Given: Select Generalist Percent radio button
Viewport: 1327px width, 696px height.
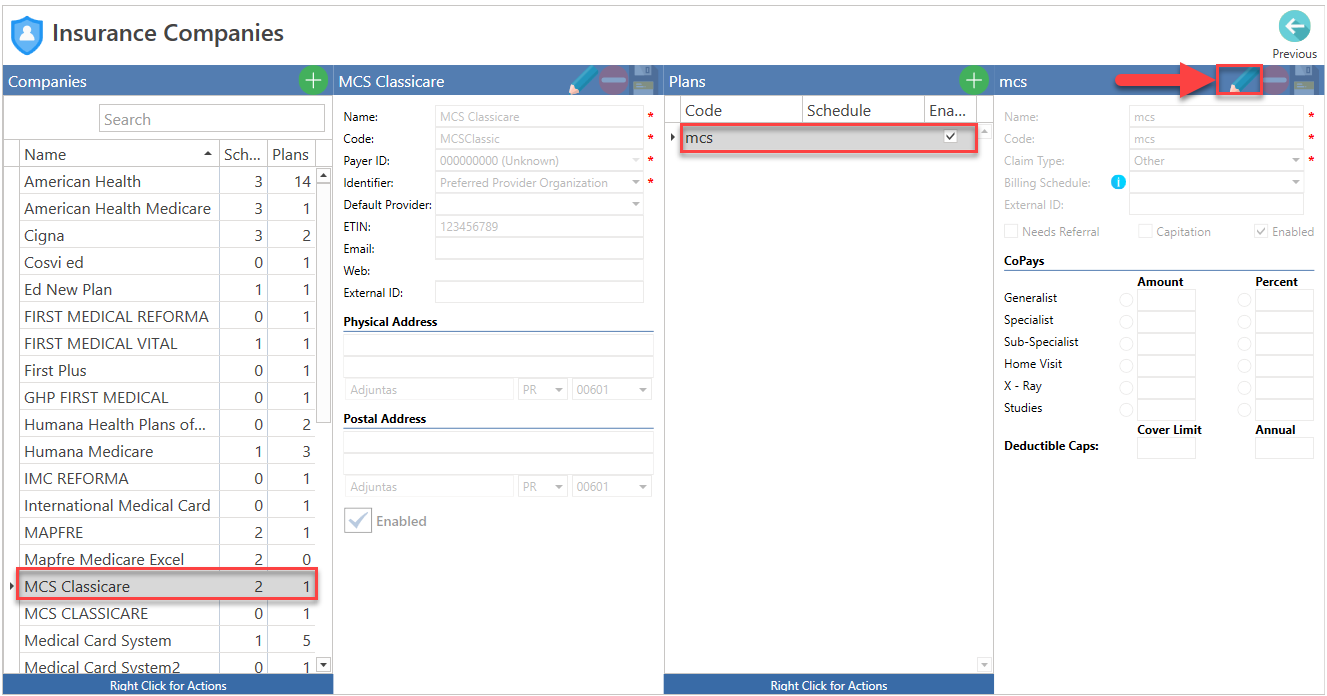Looking at the screenshot, I should 1244,299.
